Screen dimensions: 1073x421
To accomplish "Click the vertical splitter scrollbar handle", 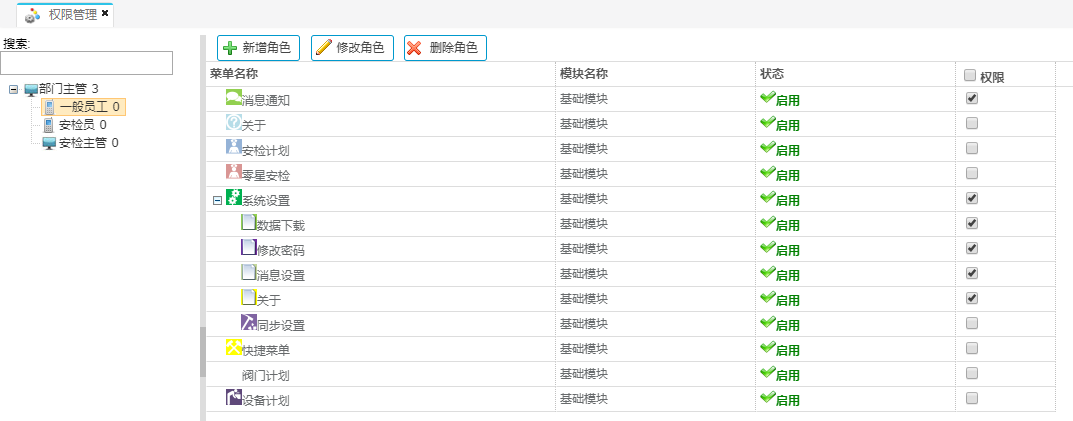I will 203,350.
